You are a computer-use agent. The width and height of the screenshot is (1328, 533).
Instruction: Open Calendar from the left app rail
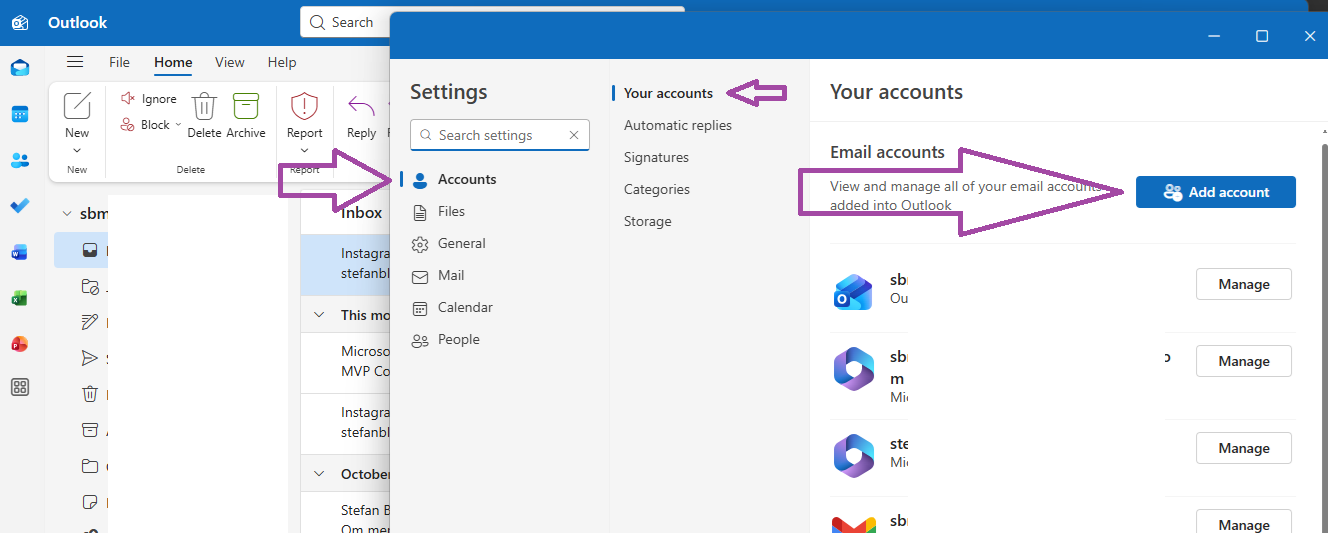pos(20,114)
